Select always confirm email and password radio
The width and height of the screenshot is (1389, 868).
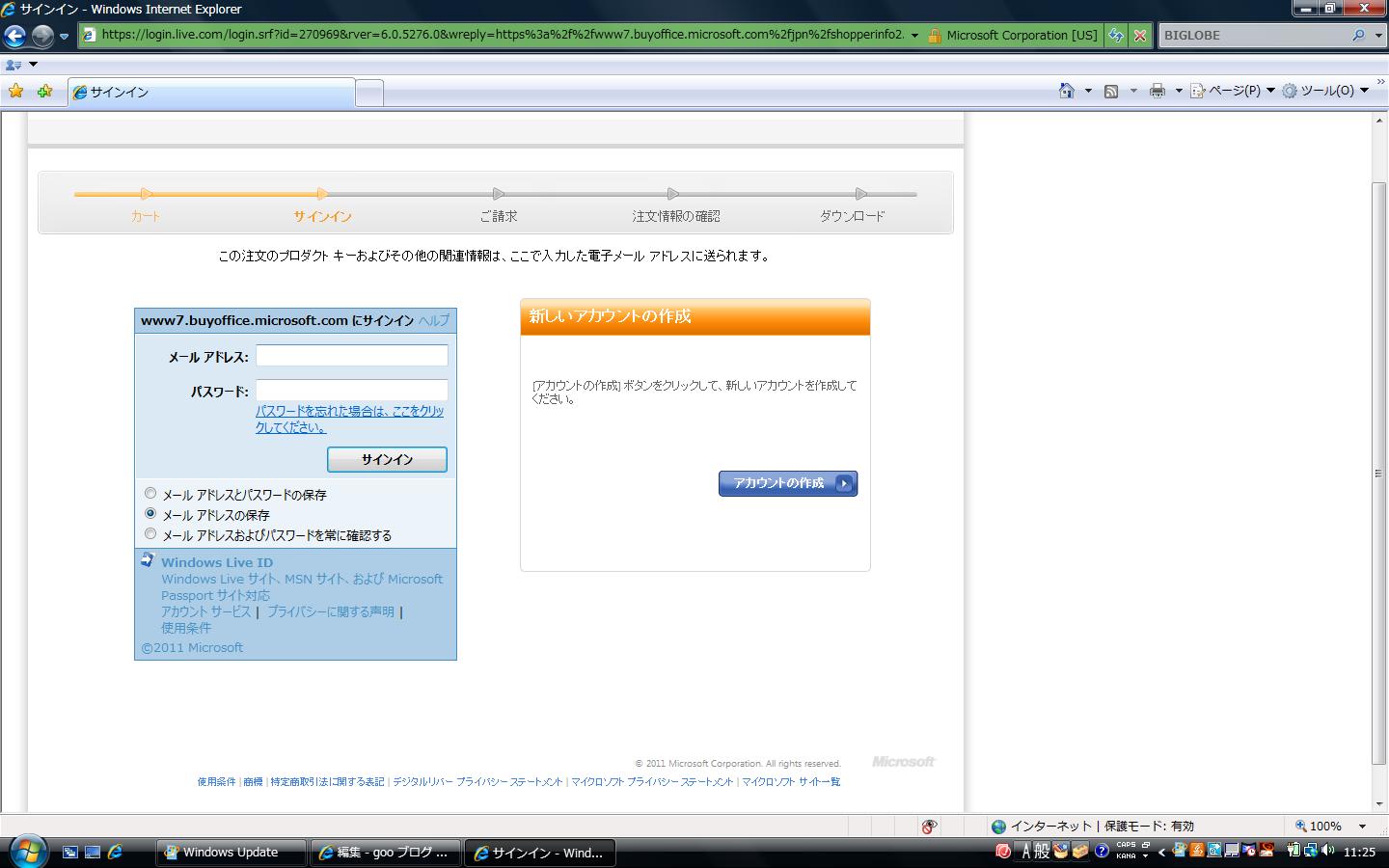[x=150, y=533]
